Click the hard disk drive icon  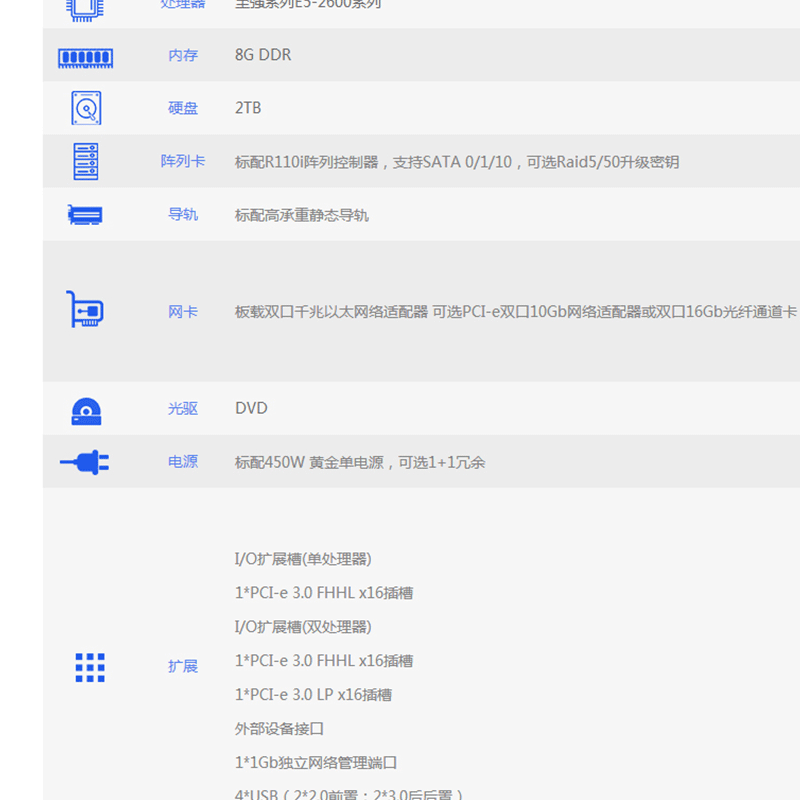(86, 108)
